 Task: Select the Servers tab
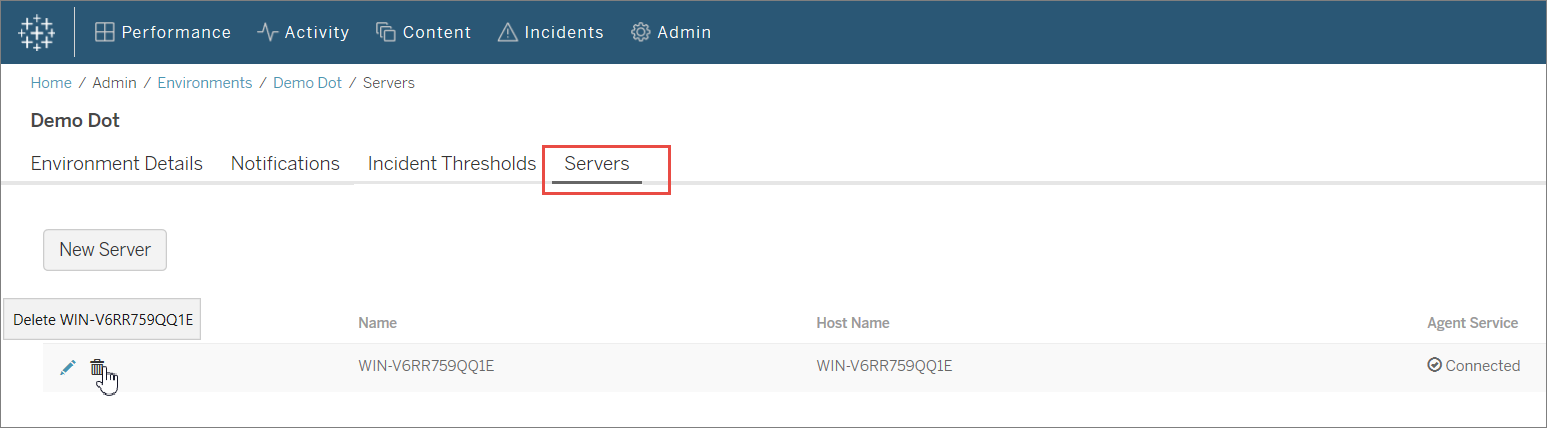(x=597, y=163)
